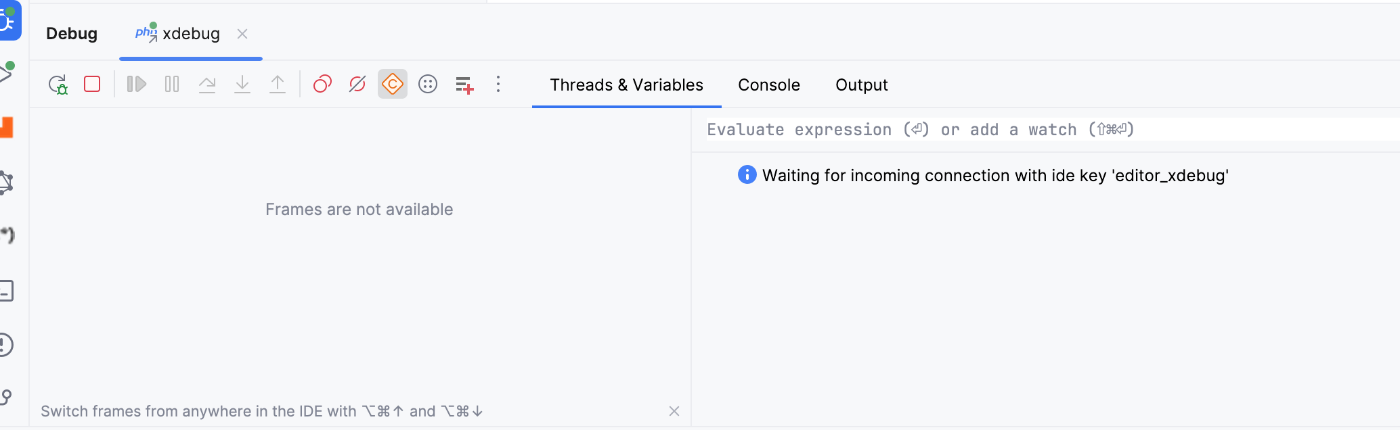Switch to the Output tab
1400x430 pixels.
click(x=862, y=85)
